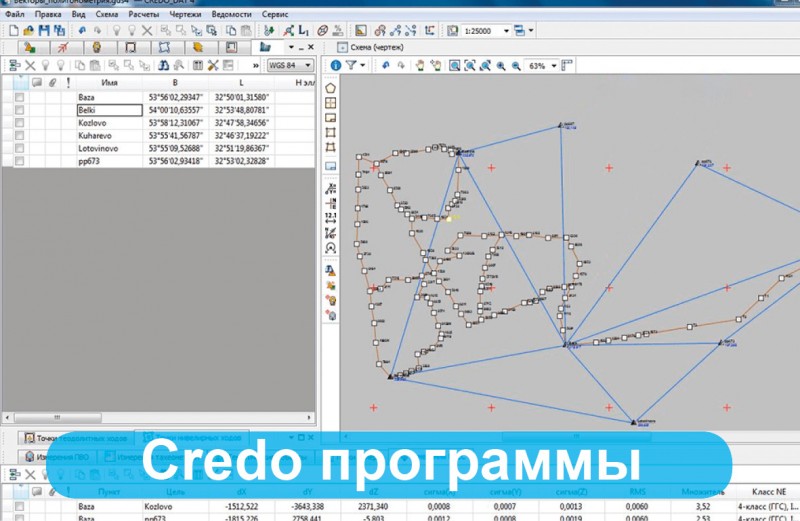This screenshot has height=521, width=800.
Task: Click the B latitude column header
Action: point(175,82)
